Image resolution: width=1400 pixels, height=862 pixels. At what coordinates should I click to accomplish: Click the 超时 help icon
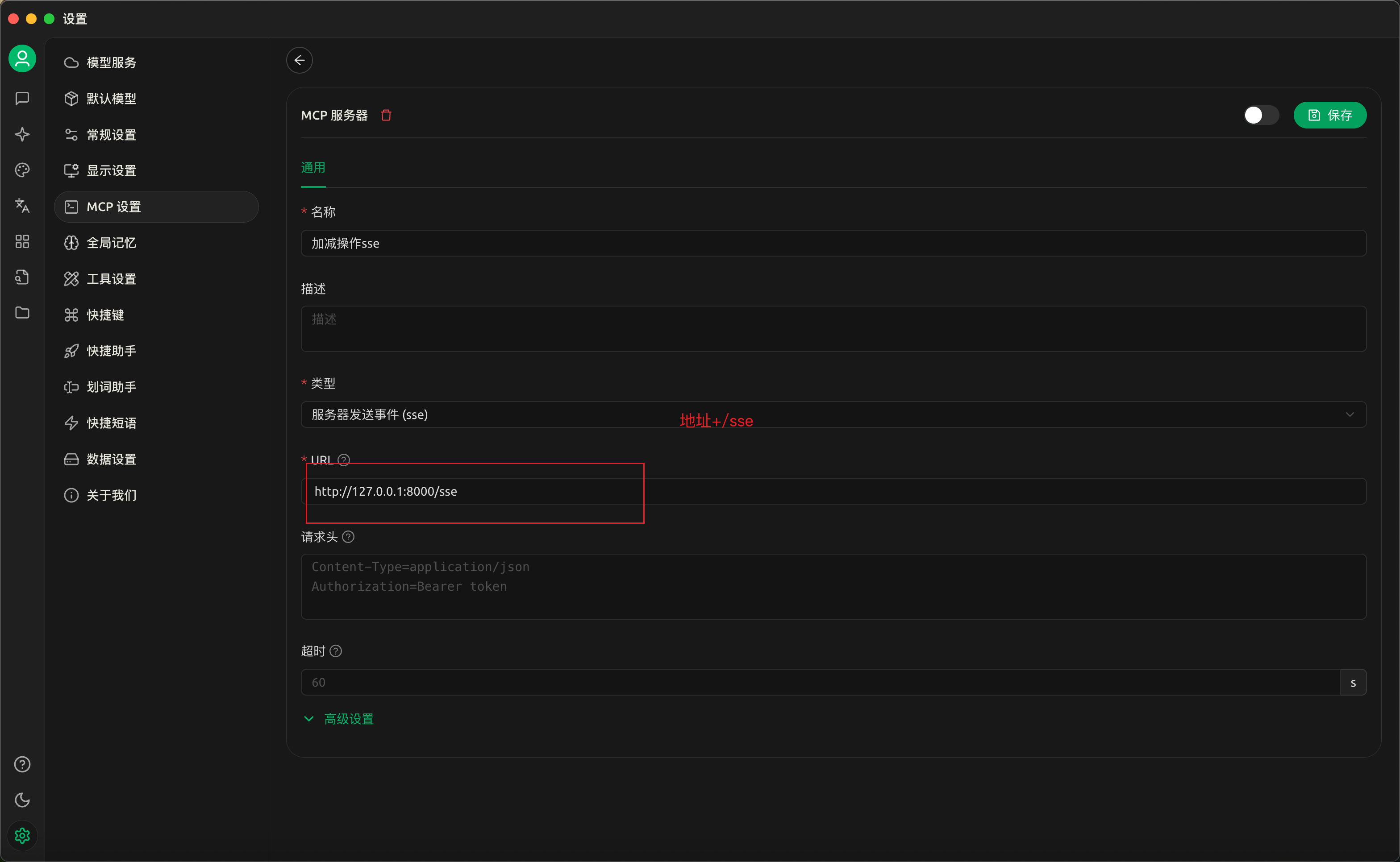coord(336,651)
